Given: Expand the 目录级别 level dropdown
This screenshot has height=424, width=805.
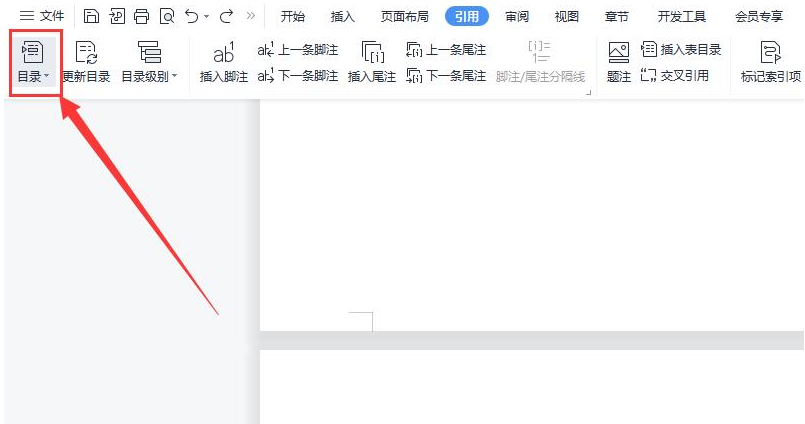Looking at the screenshot, I should tap(148, 63).
